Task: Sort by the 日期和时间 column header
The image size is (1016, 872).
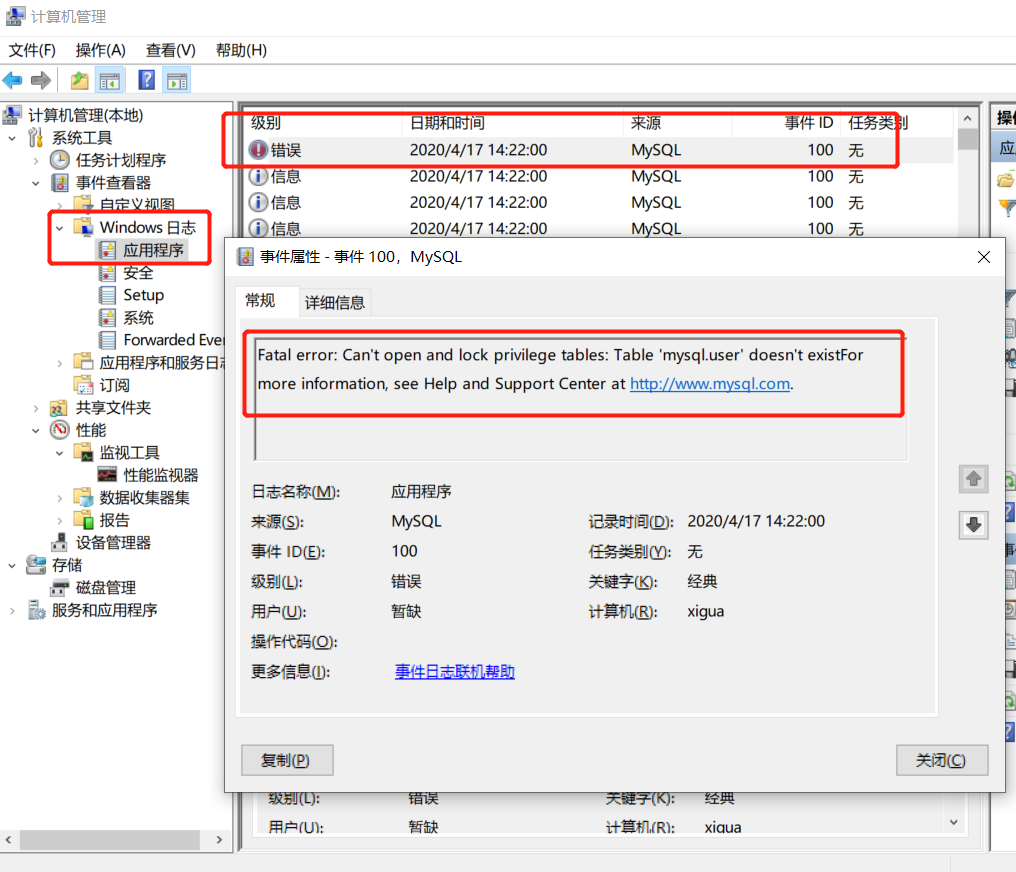Action: [x=513, y=122]
